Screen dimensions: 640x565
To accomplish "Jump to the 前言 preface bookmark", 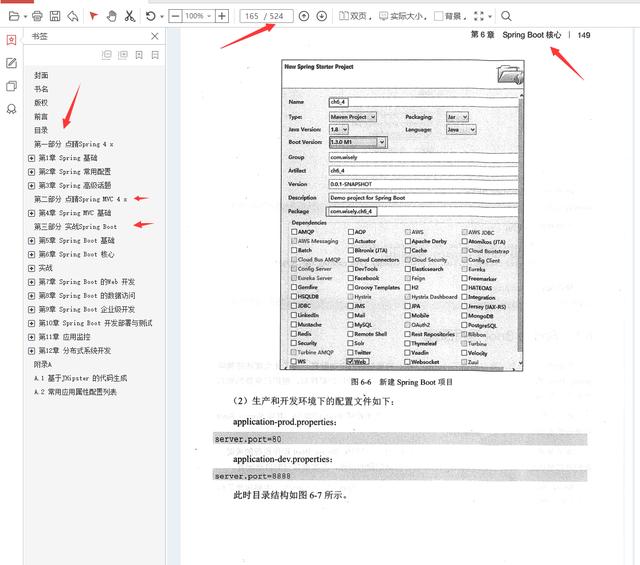I will pos(41,117).
